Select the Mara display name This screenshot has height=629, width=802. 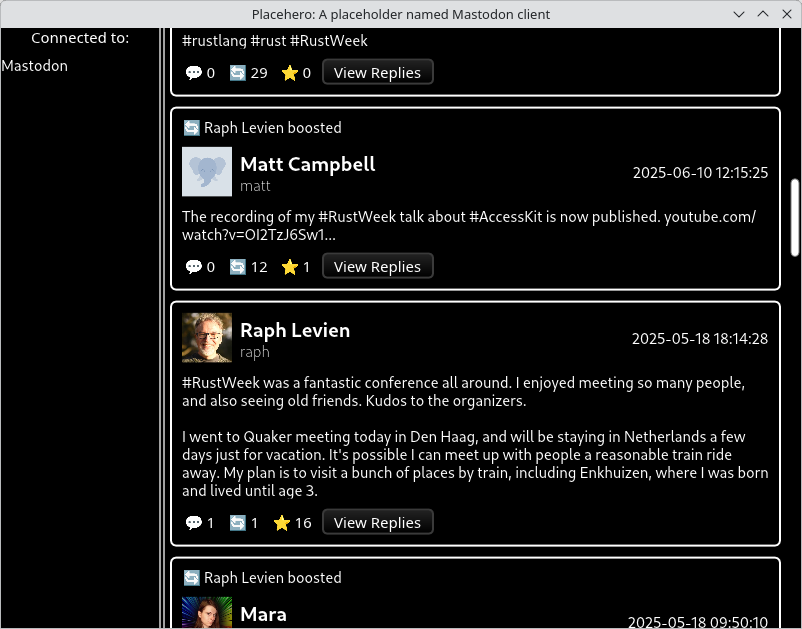click(263, 614)
